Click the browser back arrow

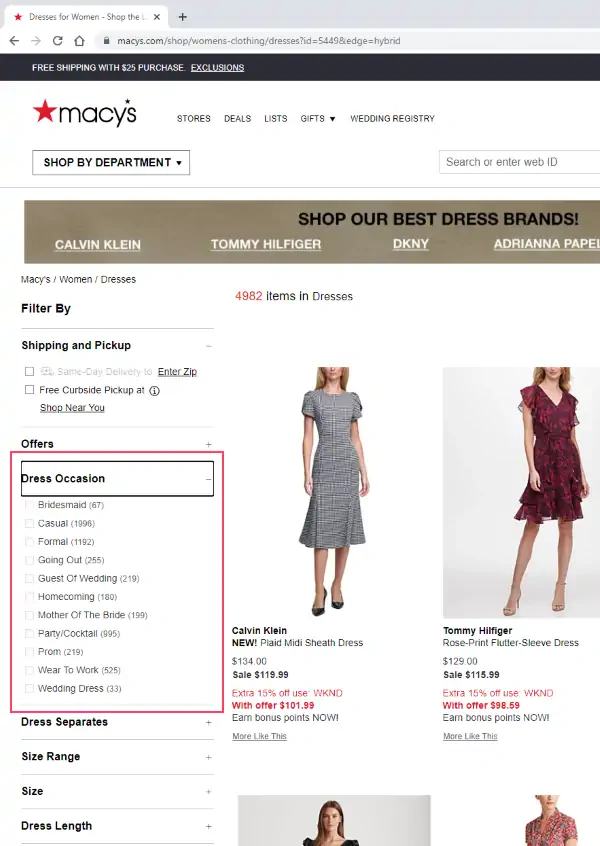click(x=15, y=40)
